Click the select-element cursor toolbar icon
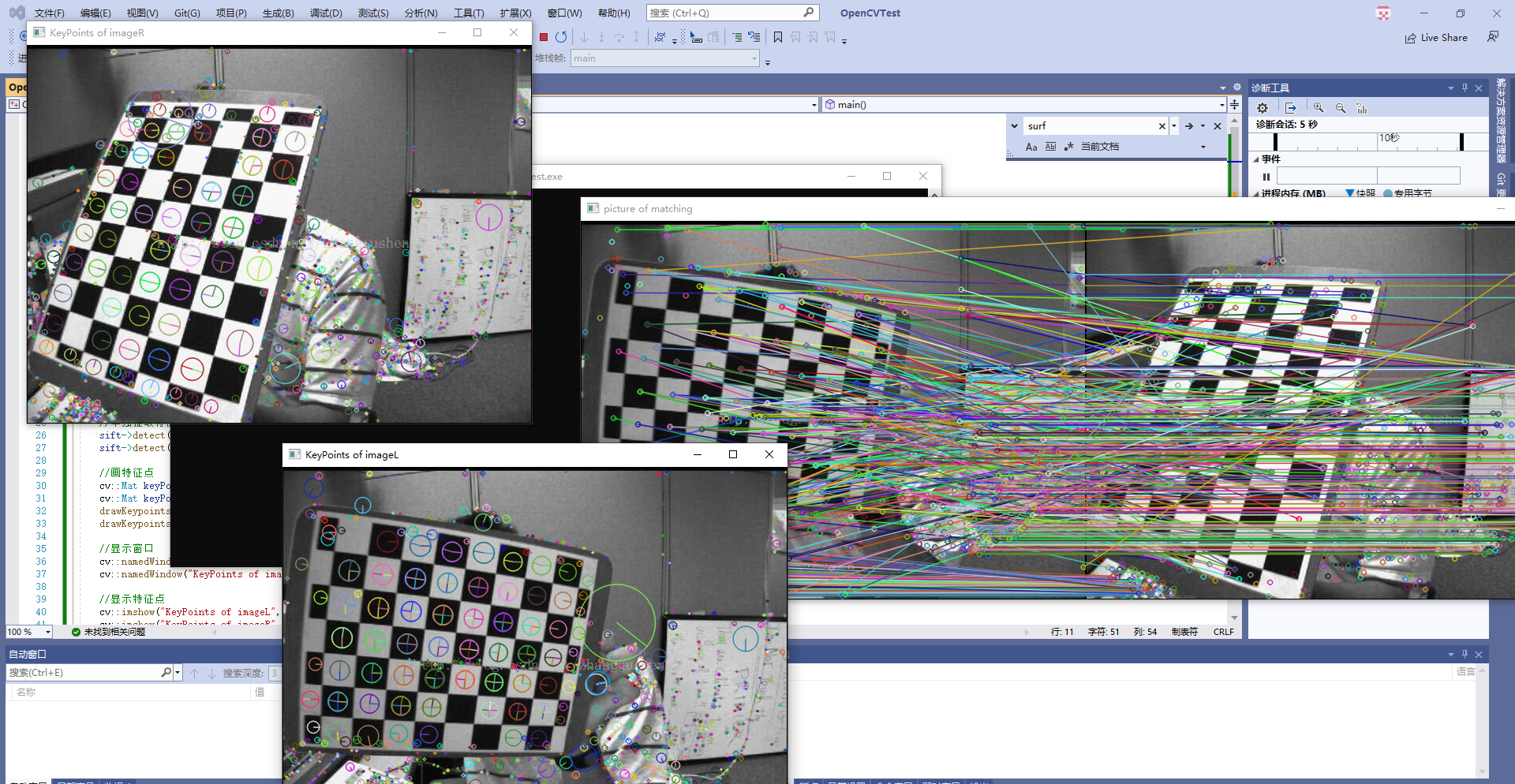 (695, 37)
